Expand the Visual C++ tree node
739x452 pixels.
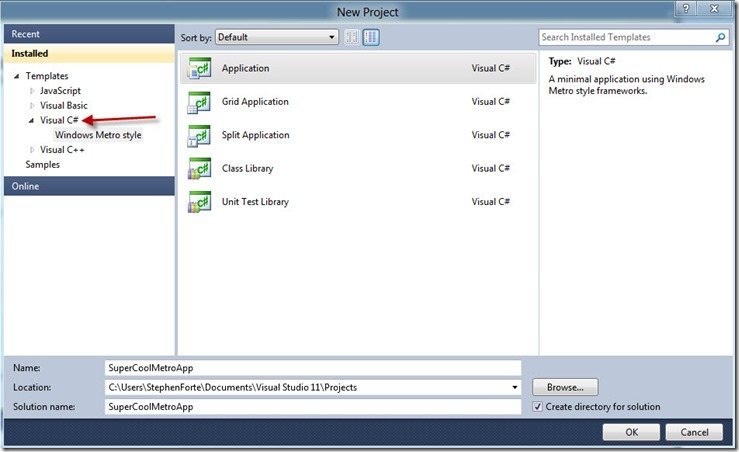pyautogui.click(x=32, y=150)
